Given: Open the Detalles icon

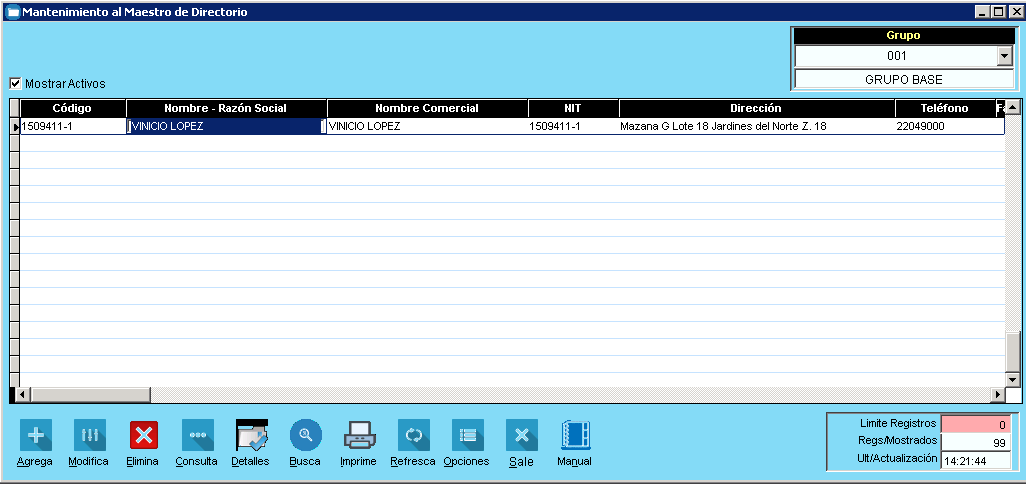Looking at the screenshot, I should pos(251,435).
